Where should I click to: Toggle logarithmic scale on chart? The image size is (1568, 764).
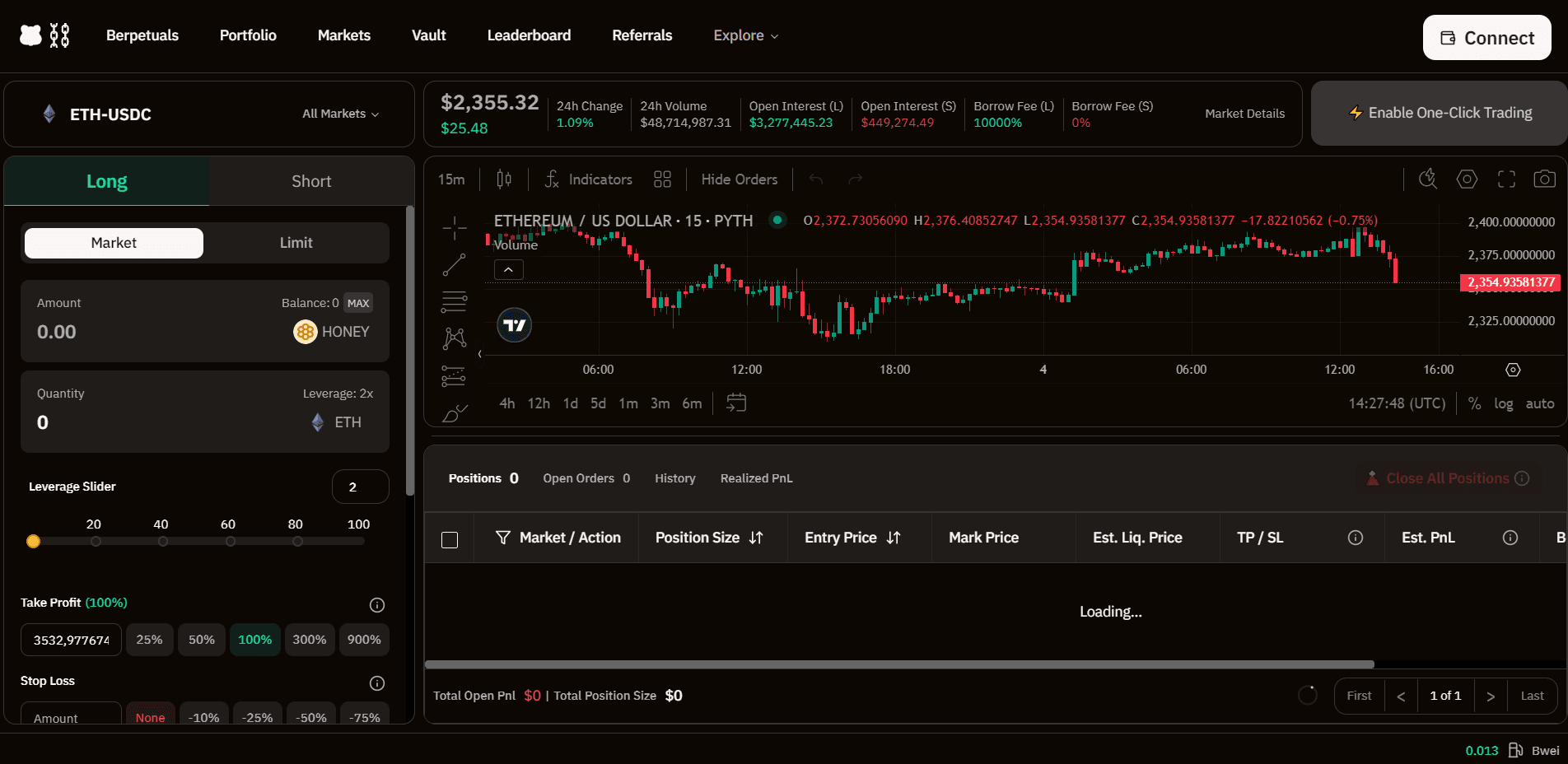click(1503, 403)
